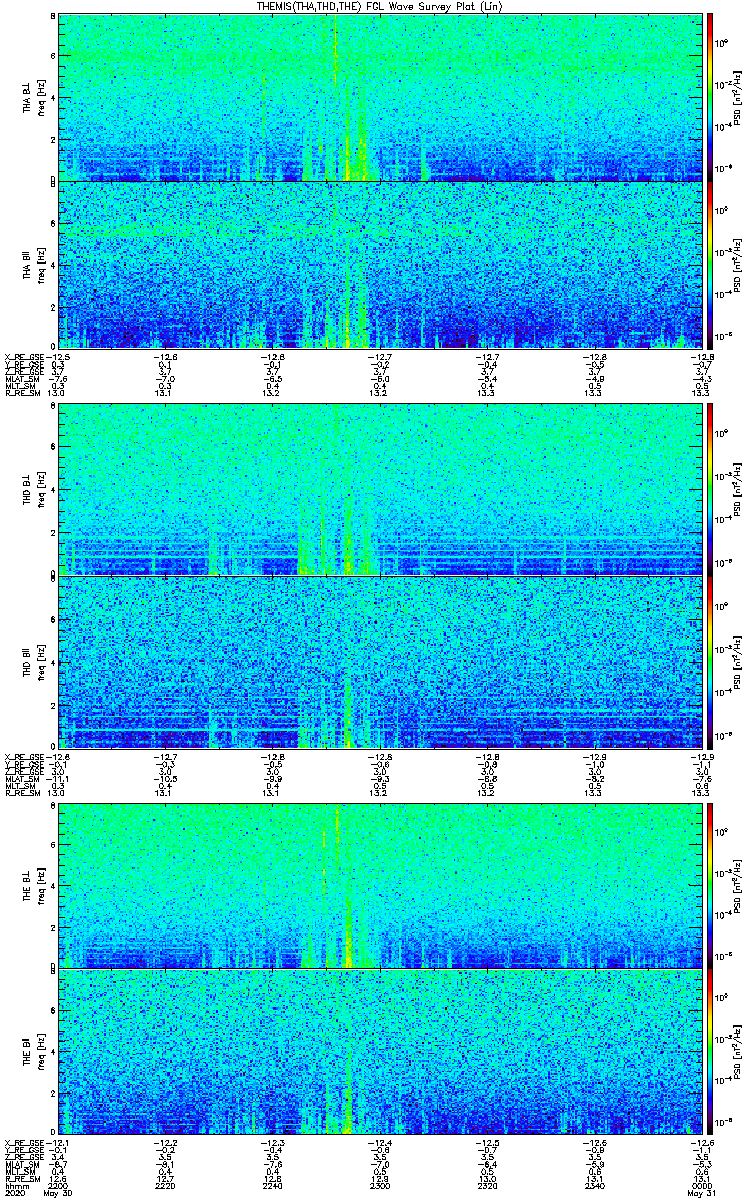Click the "May 31" date label

pyautogui.click(x=702, y=1195)
